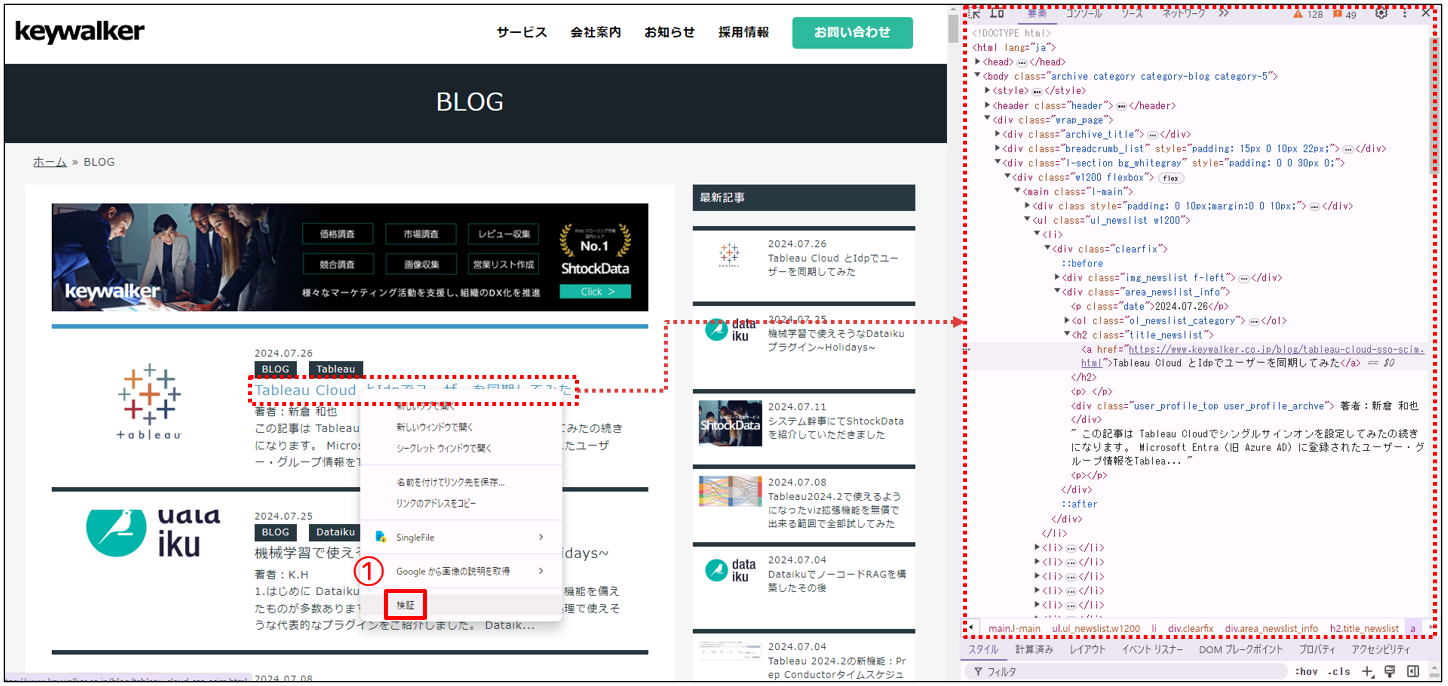Open the お知らせ navigation link
1448x686 pixels.
[x=670, y=32]
